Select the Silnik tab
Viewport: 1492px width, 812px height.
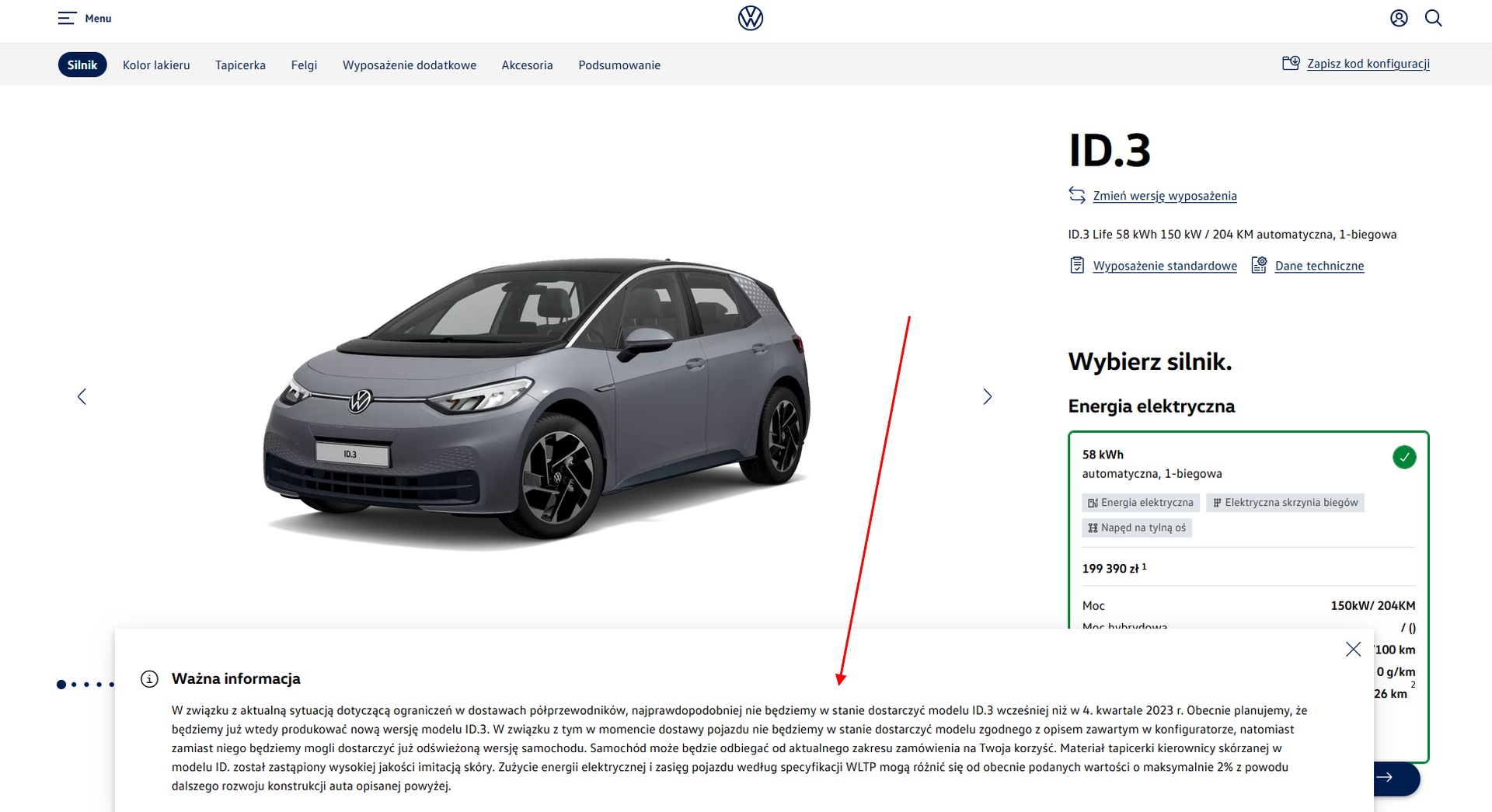(82, 64)
